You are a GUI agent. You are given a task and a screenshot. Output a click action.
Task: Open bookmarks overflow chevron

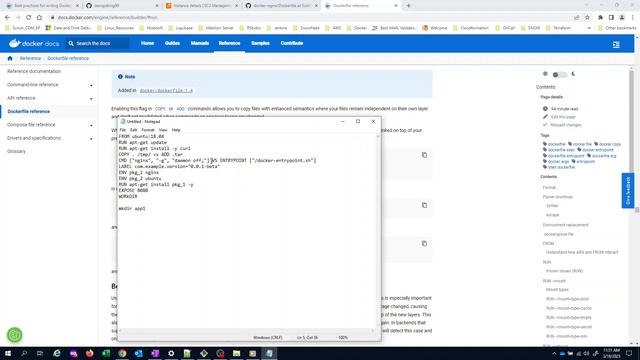pos(589,28)
